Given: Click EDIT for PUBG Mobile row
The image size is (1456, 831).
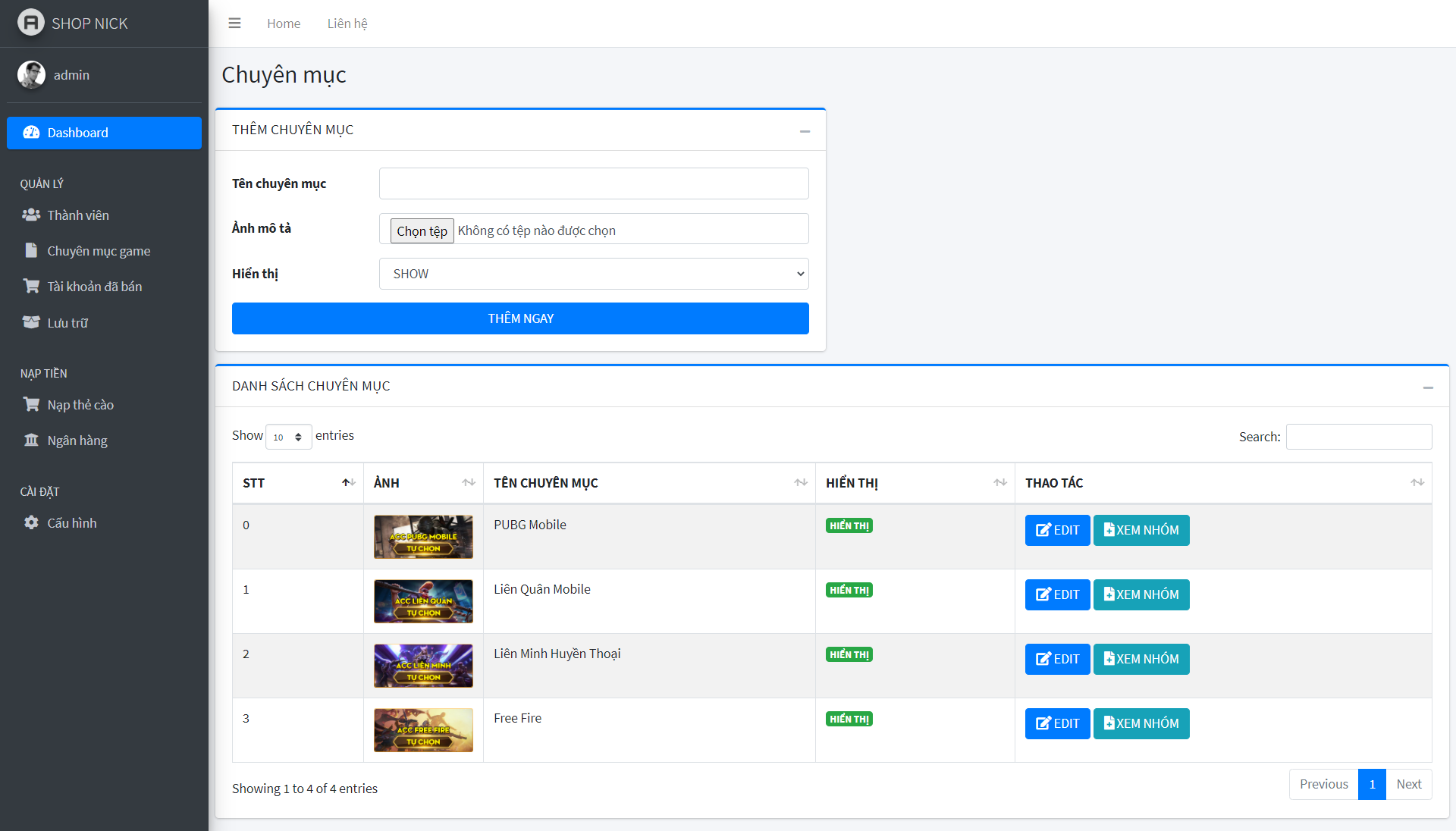Looking at the screenshot, I should (x=1056, y=530).
